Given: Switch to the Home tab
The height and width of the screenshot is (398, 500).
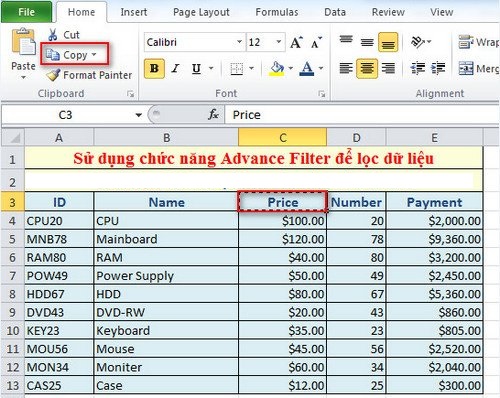Looking at the screenshot, I should point(81,12).
